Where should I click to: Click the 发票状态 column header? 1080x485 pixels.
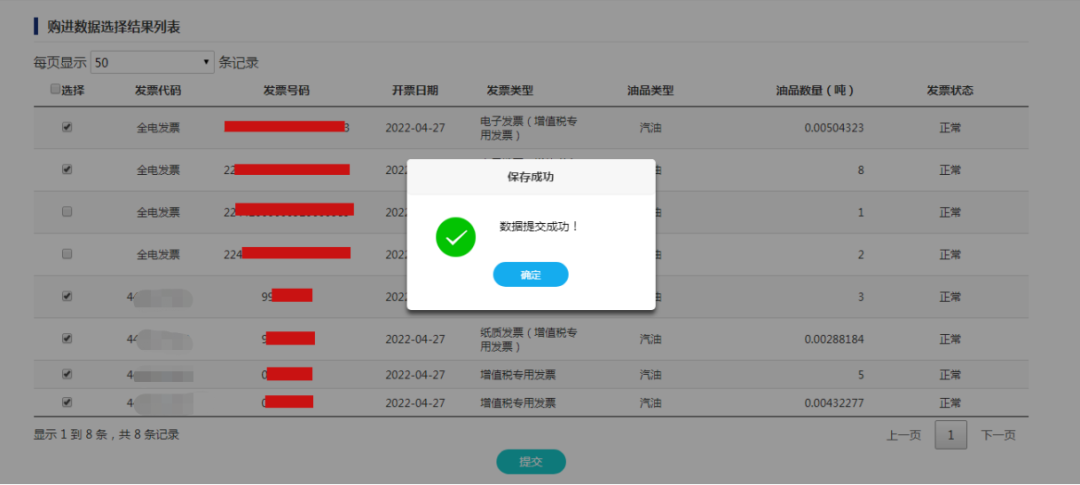tap(949, 90)
